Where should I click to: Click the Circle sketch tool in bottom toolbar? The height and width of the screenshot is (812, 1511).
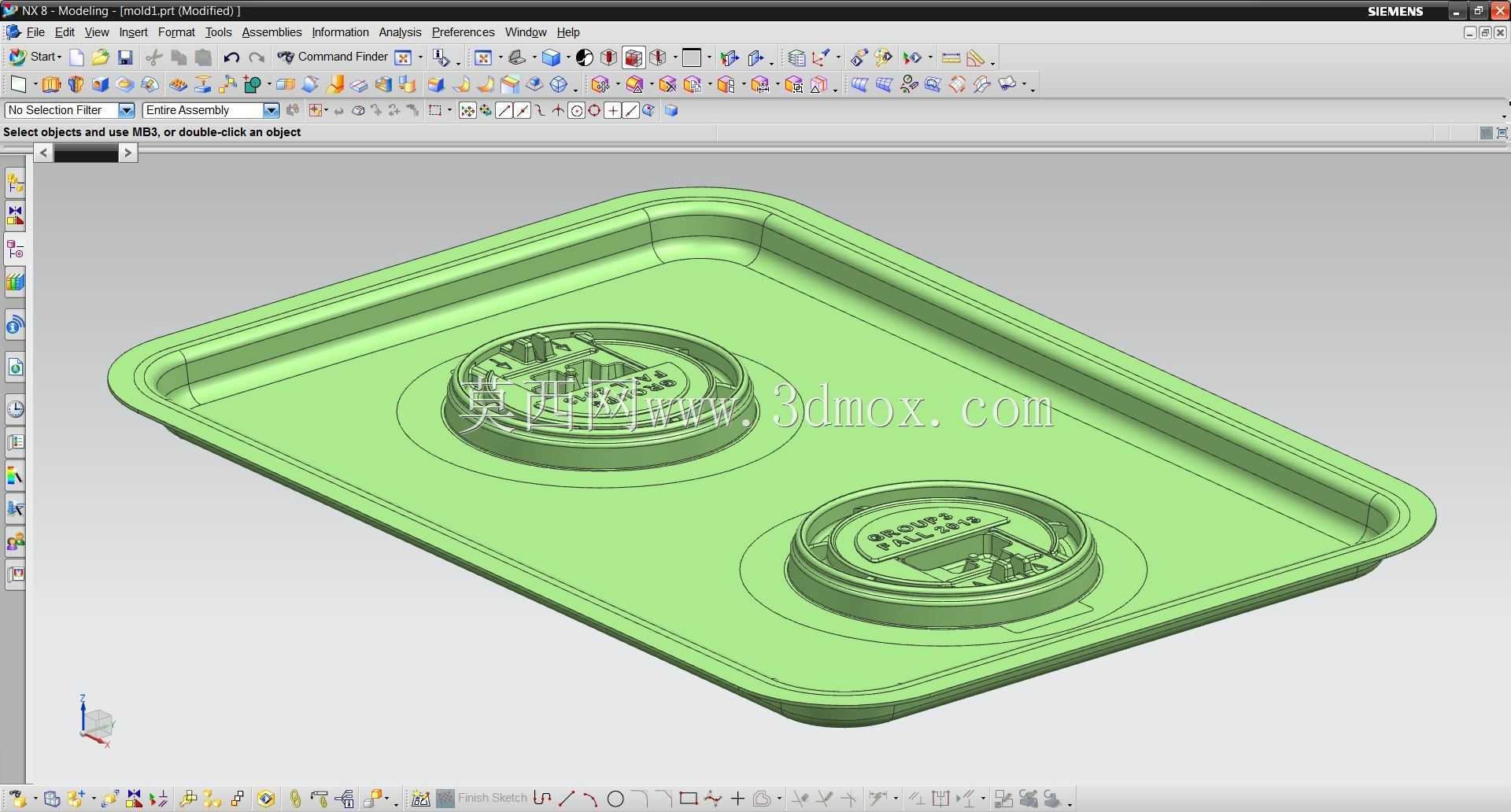(x=615, y=799)
